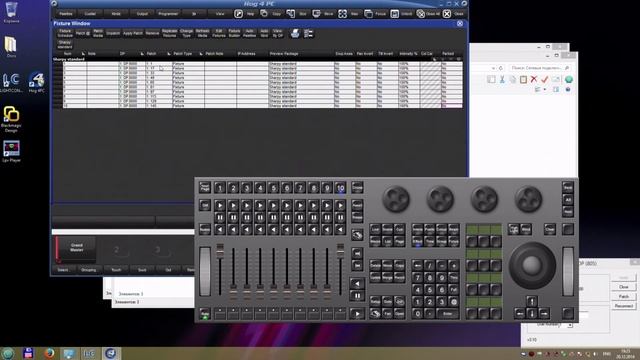Click the Change Type button
The height and width of the screenshot is (360, 640).
click(x=187, y=33)
